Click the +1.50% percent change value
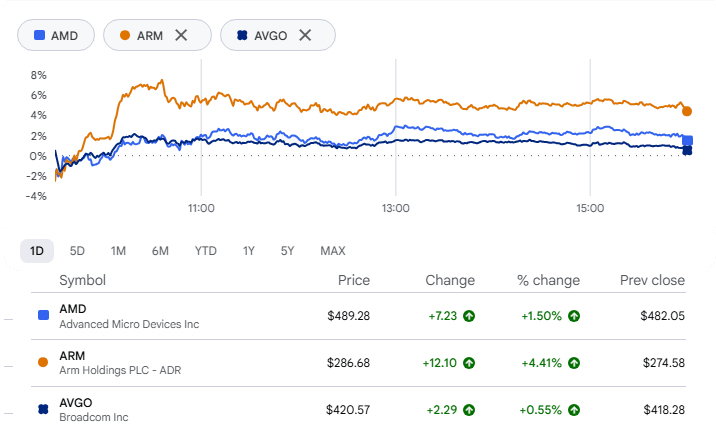Image resolution: width=716 pixels, height=445 pixels. click(x=542, y=316)
